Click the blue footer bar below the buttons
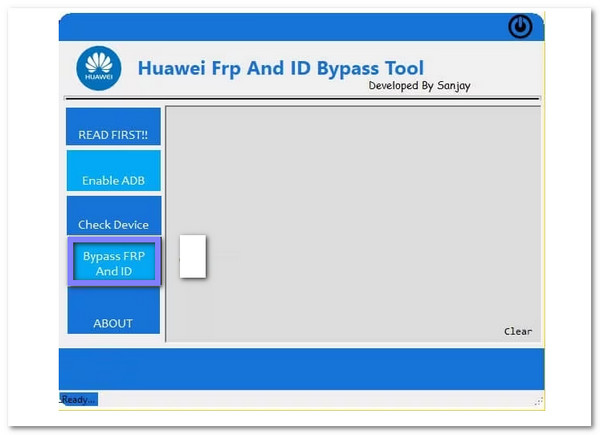This screenshot has height=435, width=600. (300, 368)
